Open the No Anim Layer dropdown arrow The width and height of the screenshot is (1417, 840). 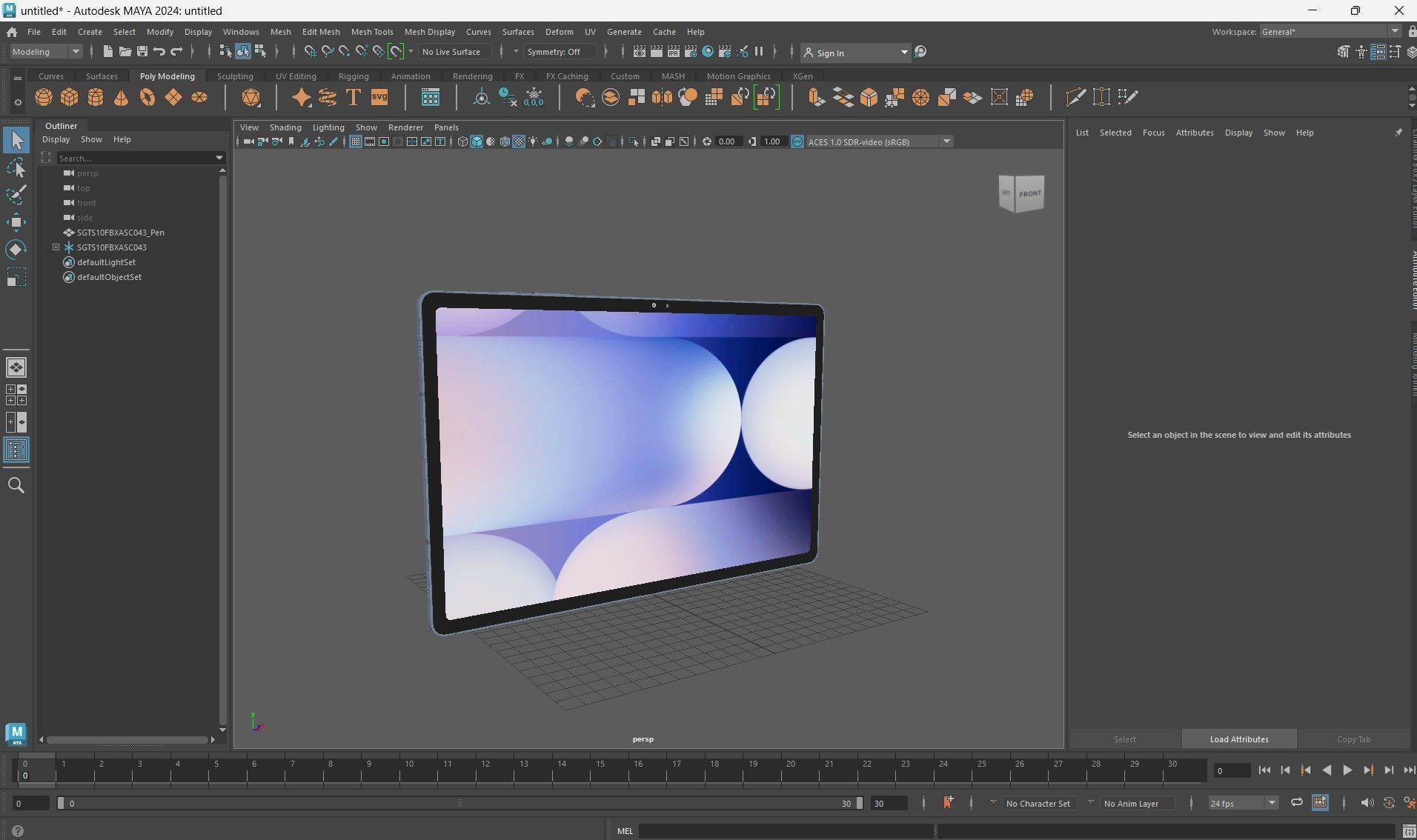pos(1091,802)
